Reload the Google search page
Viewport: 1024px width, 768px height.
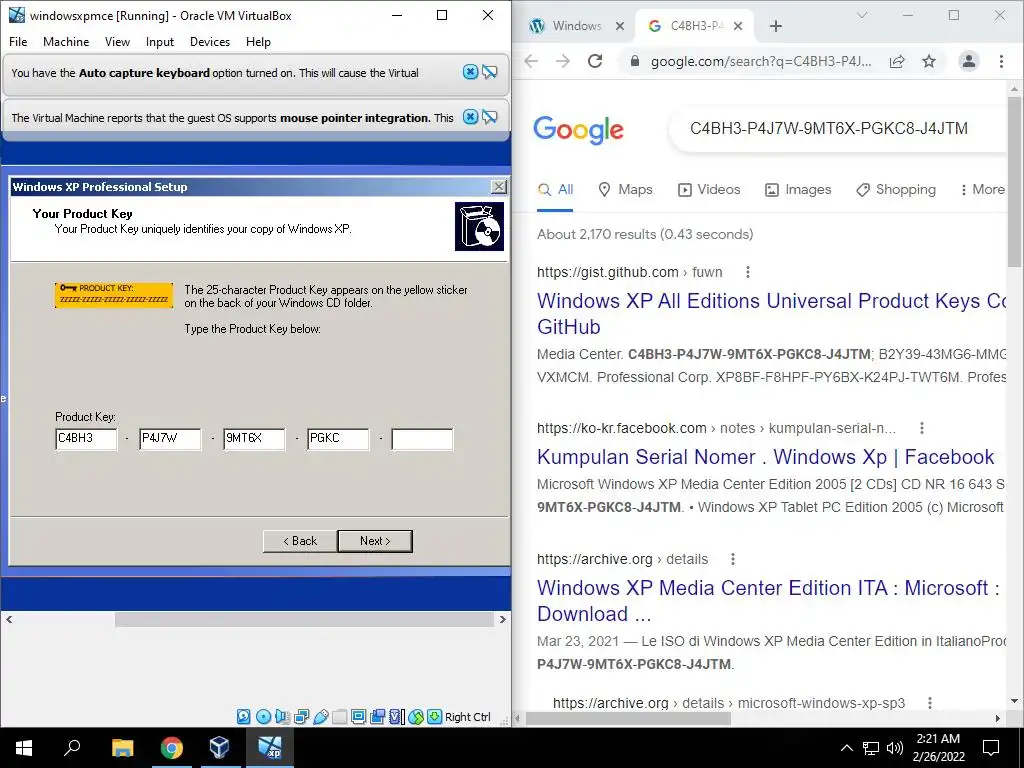pos(595,61)
